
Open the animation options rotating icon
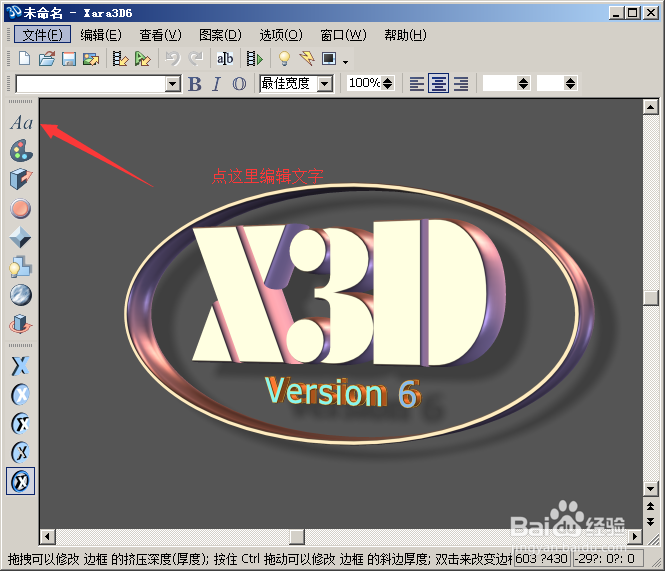click(20, 324)
